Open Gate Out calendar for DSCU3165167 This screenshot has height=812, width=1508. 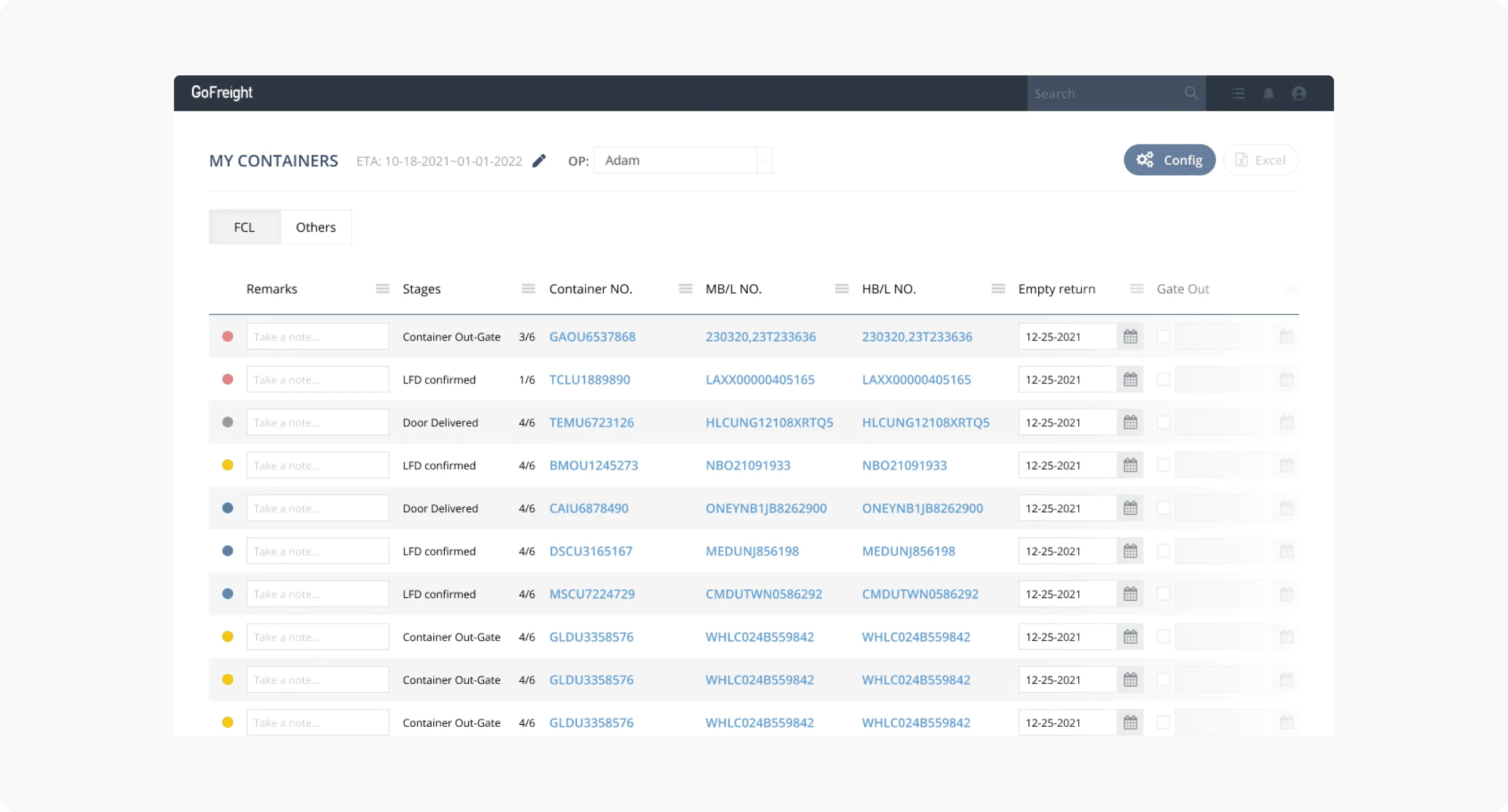pyautogui.click(x=1286, y=551)
